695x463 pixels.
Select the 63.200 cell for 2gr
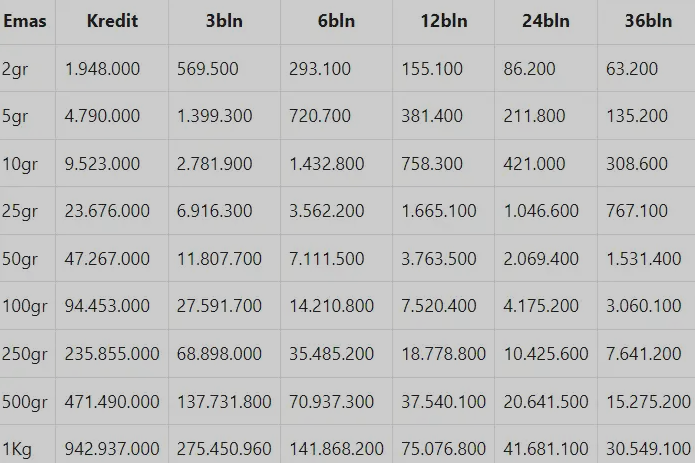(x=632, y=69)
